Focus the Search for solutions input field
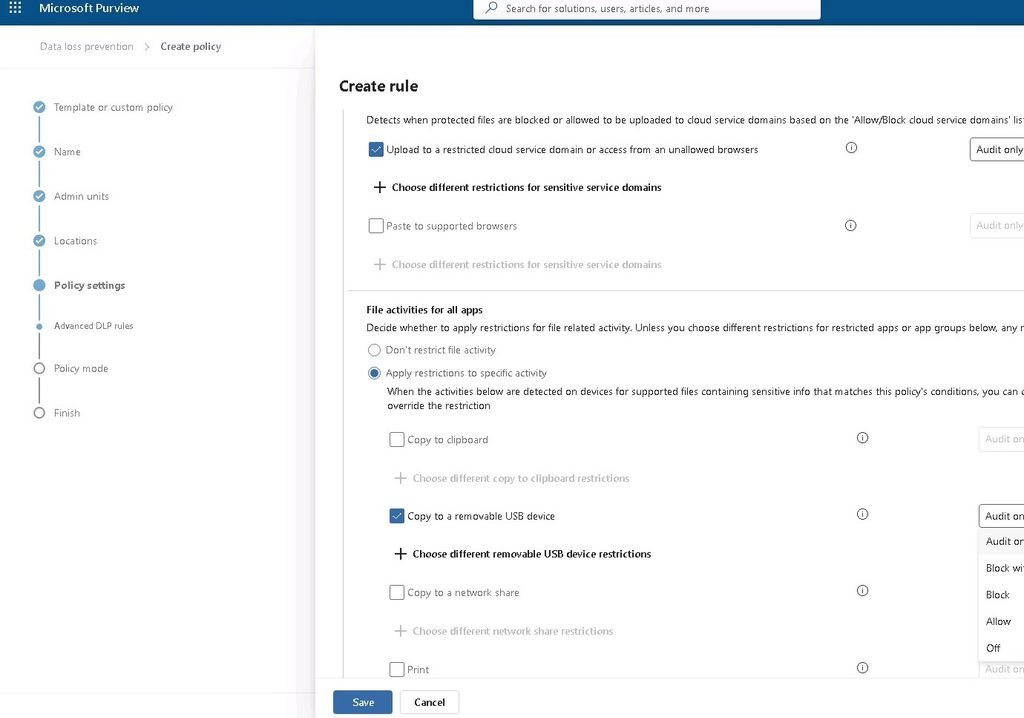The width and height of the screenshot is (1024, 718). pyautogui.click(x=647, y=8)
